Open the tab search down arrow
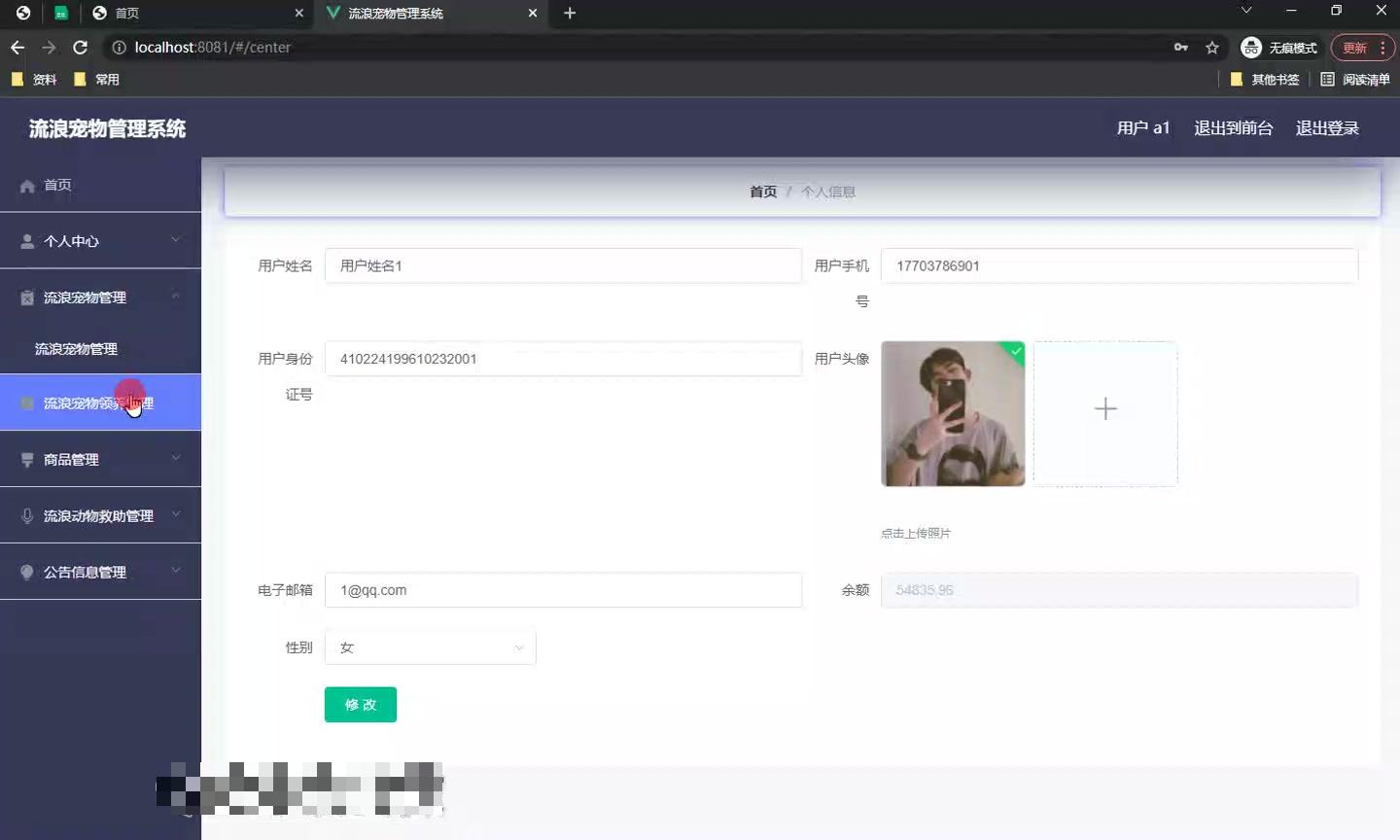 click(x=1246, y=11)
